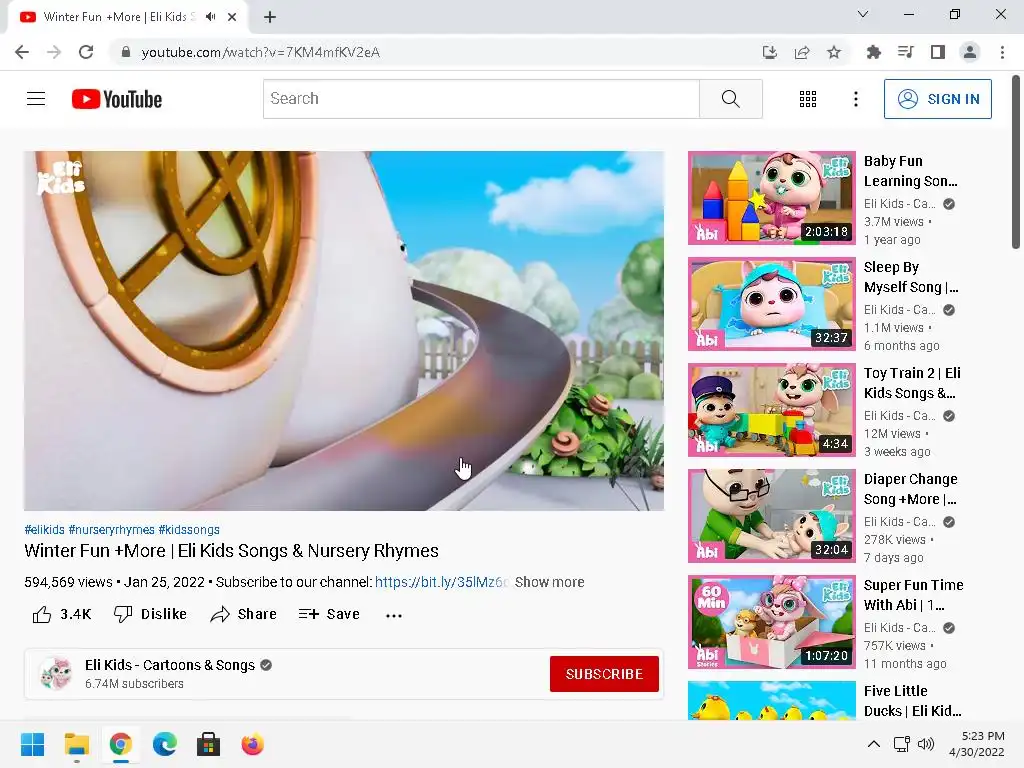Click the page vertical scrollbar

pos(1016,162)
